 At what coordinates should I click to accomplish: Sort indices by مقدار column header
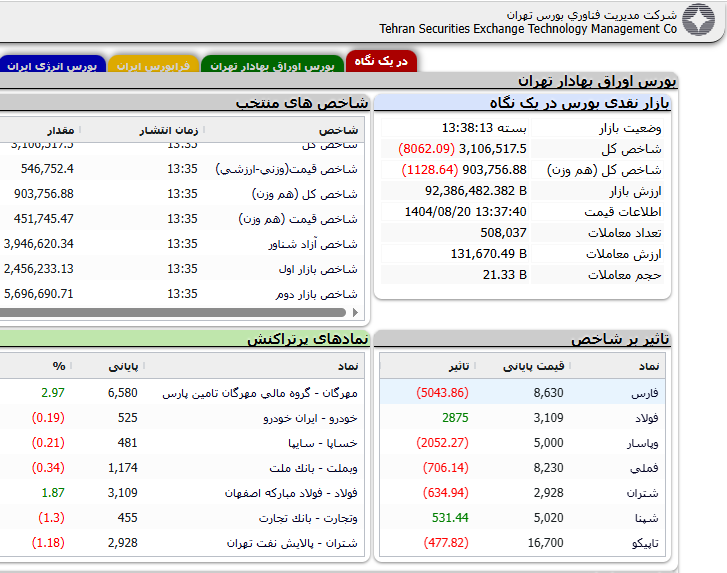tap(60, 130)
